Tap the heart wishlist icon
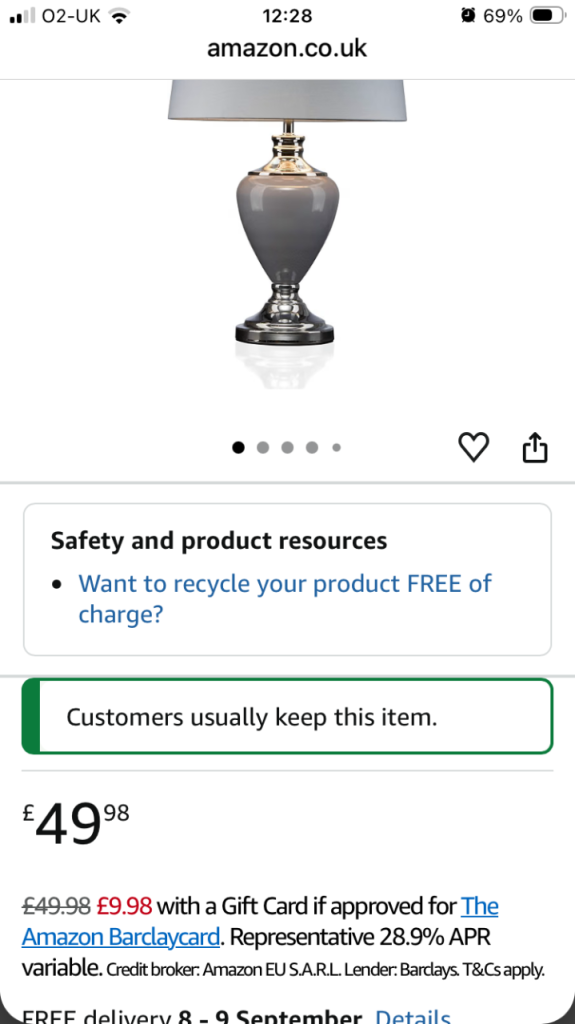The width and height of the screenshot is (575, 1024). 473,447
